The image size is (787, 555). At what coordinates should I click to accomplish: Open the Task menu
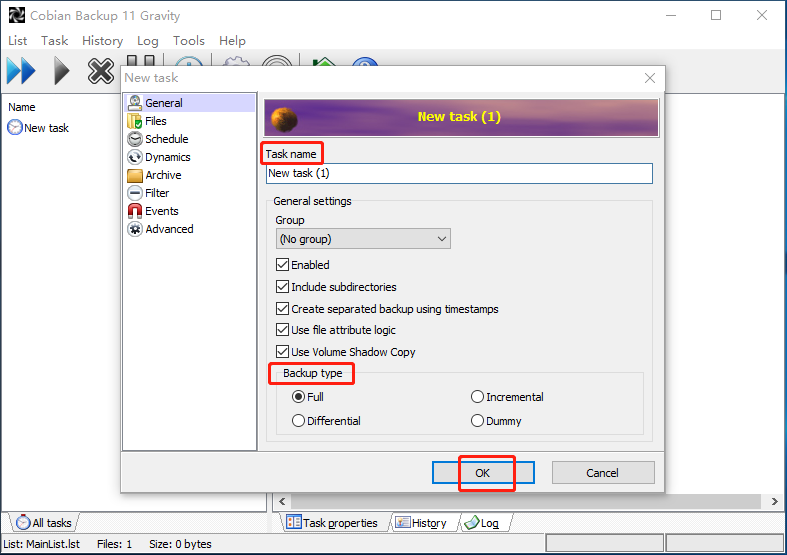(x=55, y=41)
